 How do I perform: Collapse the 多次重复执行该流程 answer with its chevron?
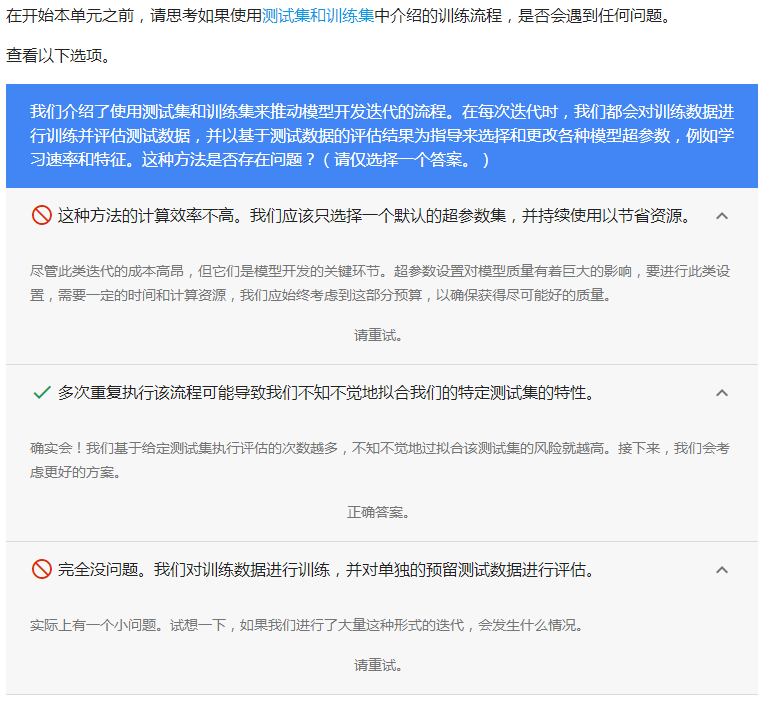[722, 393]
